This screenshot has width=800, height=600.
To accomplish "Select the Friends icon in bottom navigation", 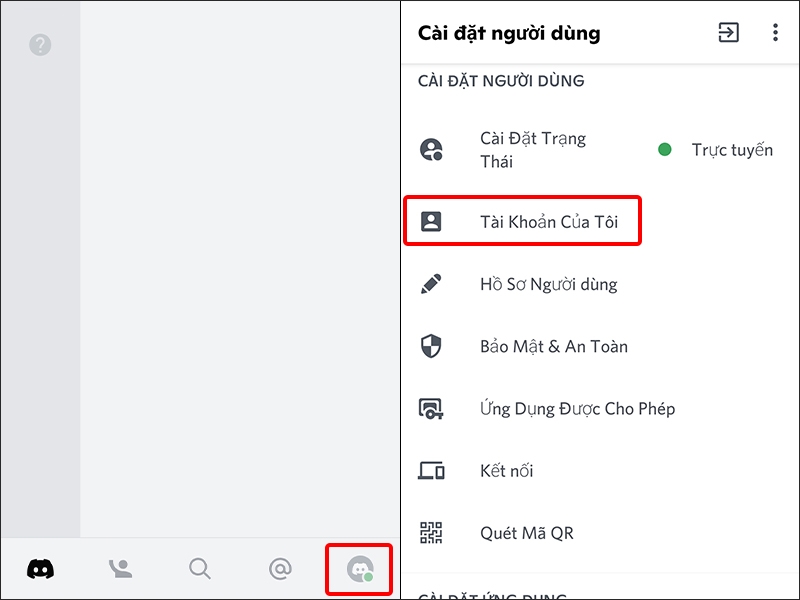I will coord(120,568).
